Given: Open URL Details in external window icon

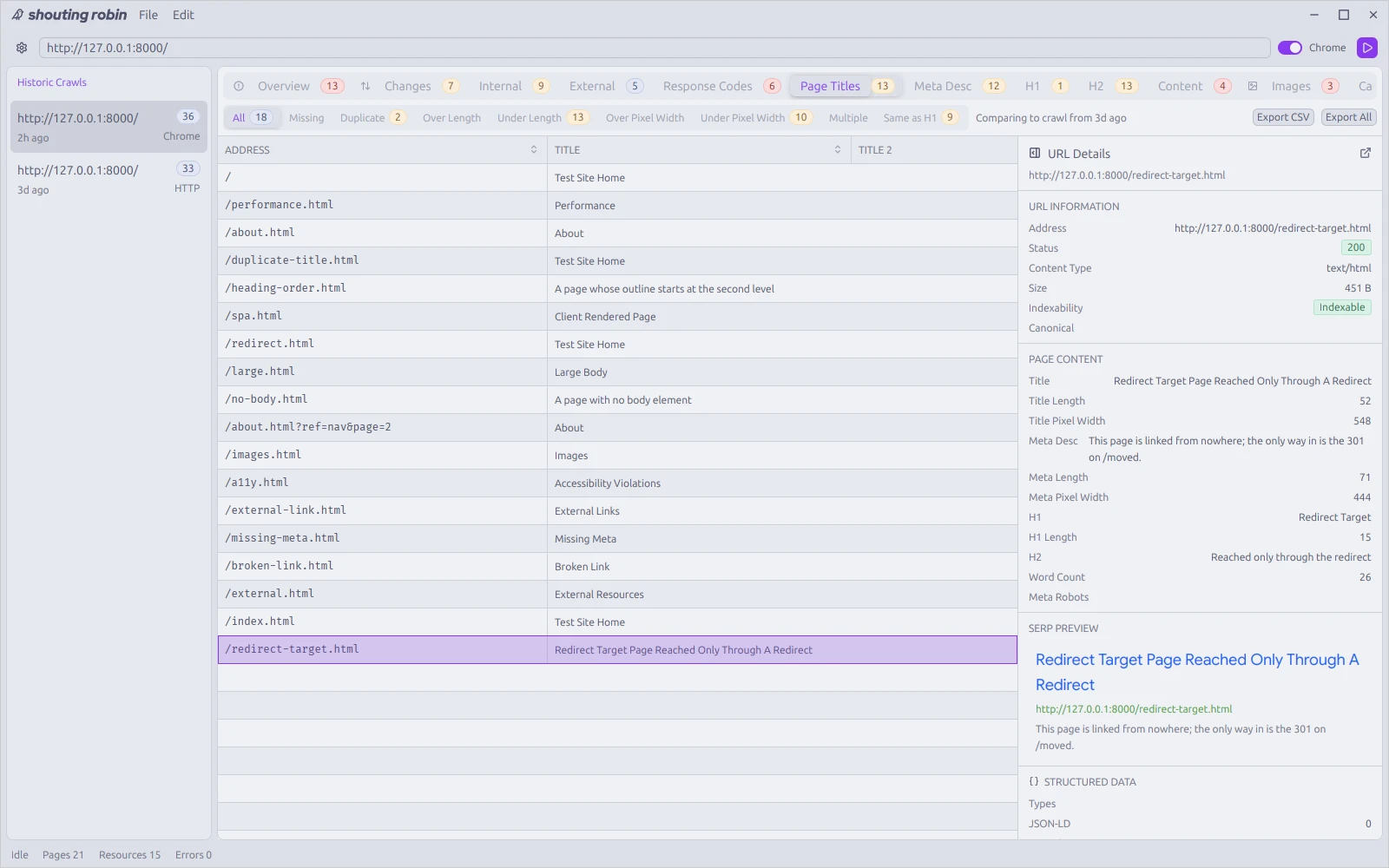Looking at the screenshot, I should [x=1366, y=153].
